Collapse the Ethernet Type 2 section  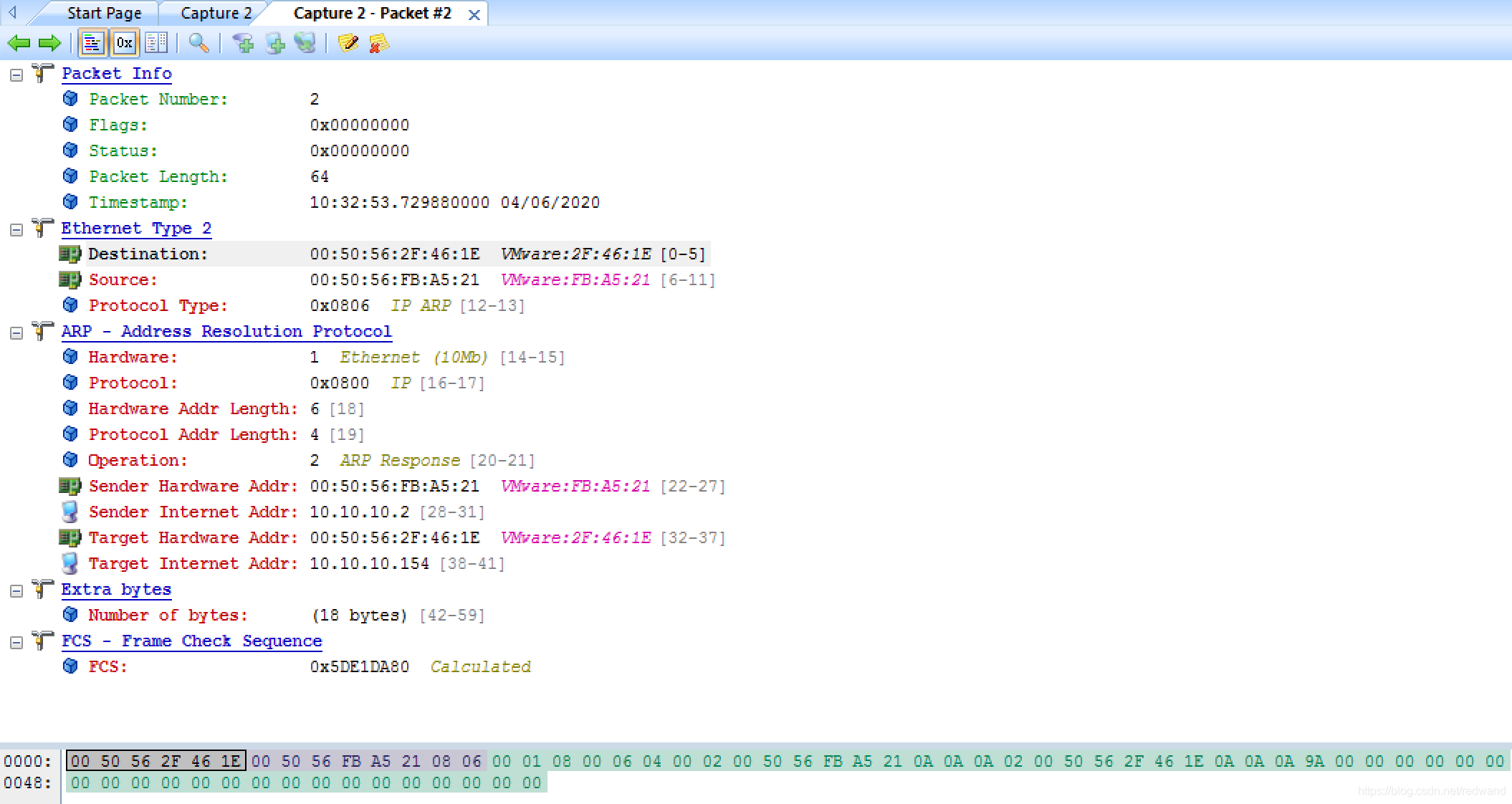16,229
